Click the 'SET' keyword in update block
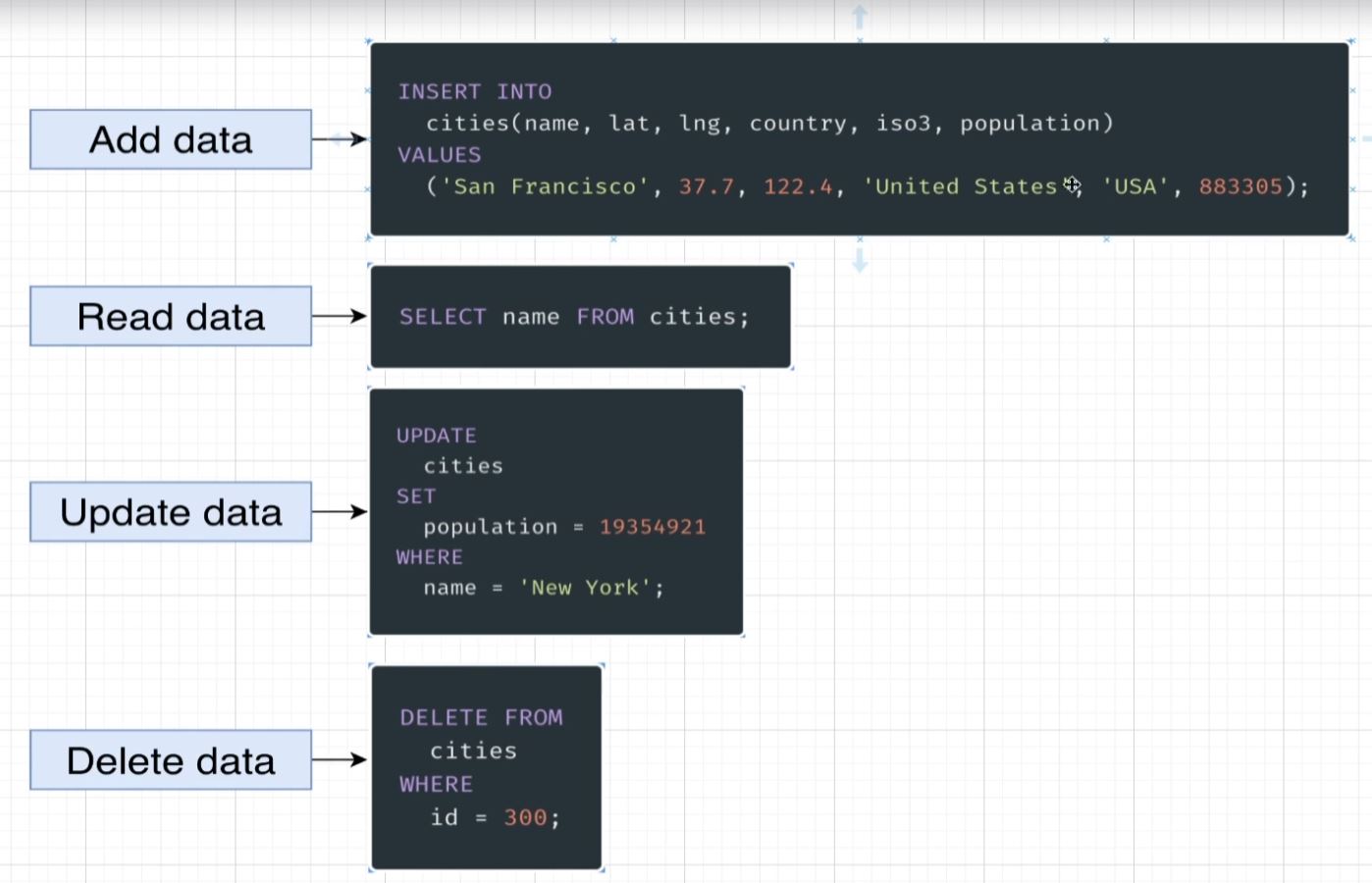Image resolution: width=1372 pixels, height=883 pixels. click(416, 496)
